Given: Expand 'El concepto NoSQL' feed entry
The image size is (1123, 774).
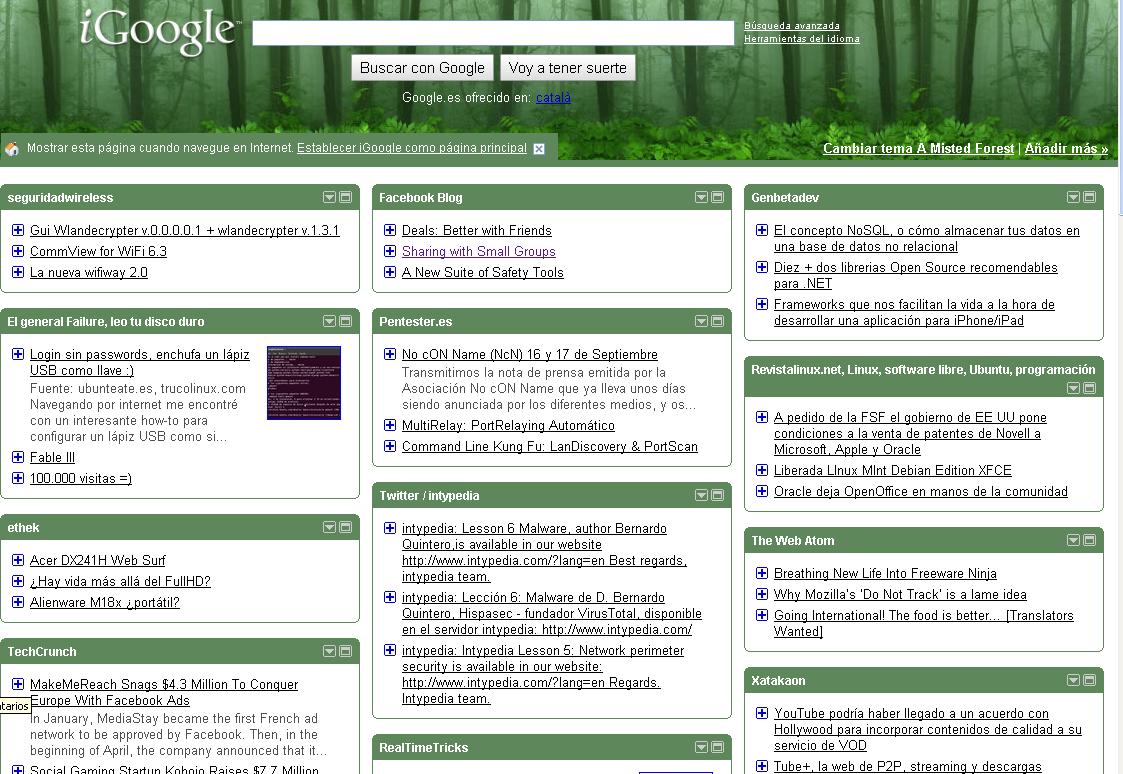Looking at the screenshot, I should (762, 230).
